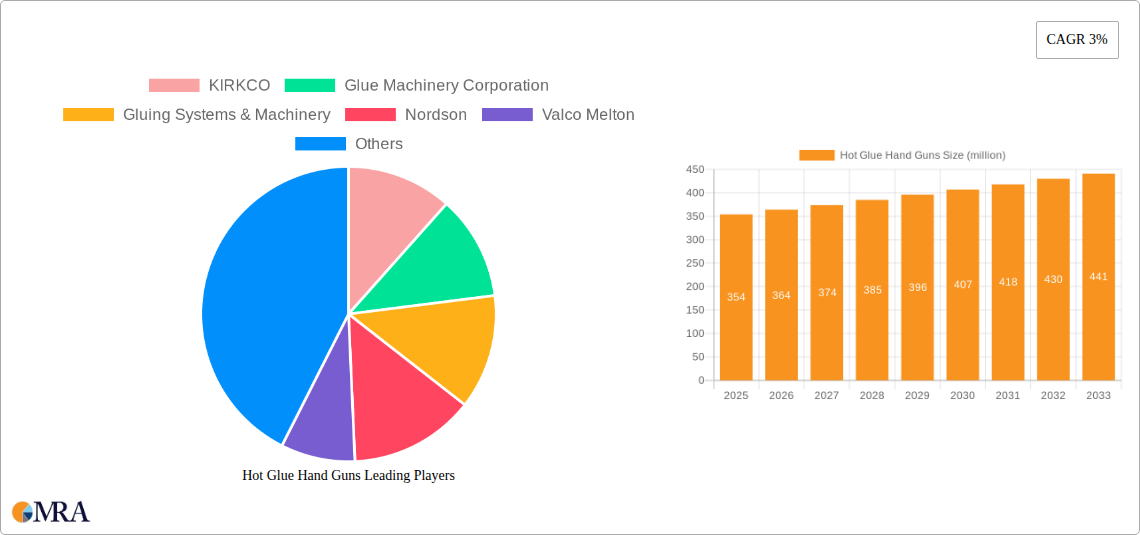
Task: Click the 2033 bar labeled 441
Action: (1099, 277)
